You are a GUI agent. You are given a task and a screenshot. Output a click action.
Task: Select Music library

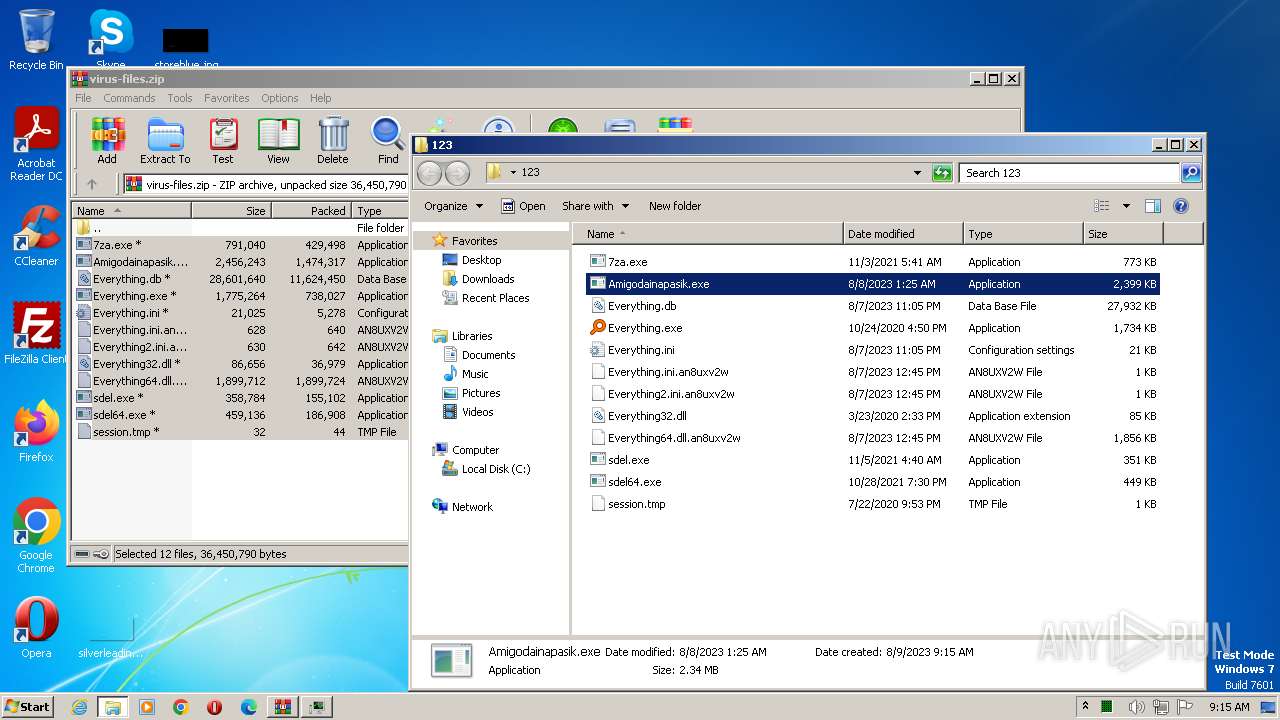[475, 374]
